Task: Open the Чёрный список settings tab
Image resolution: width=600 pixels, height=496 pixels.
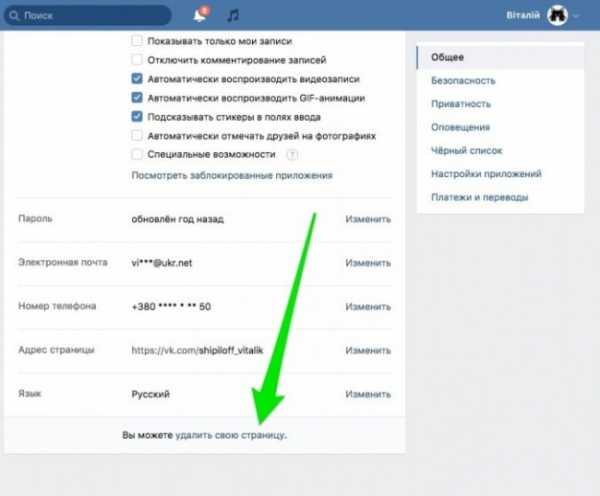Action: point(500,150)
